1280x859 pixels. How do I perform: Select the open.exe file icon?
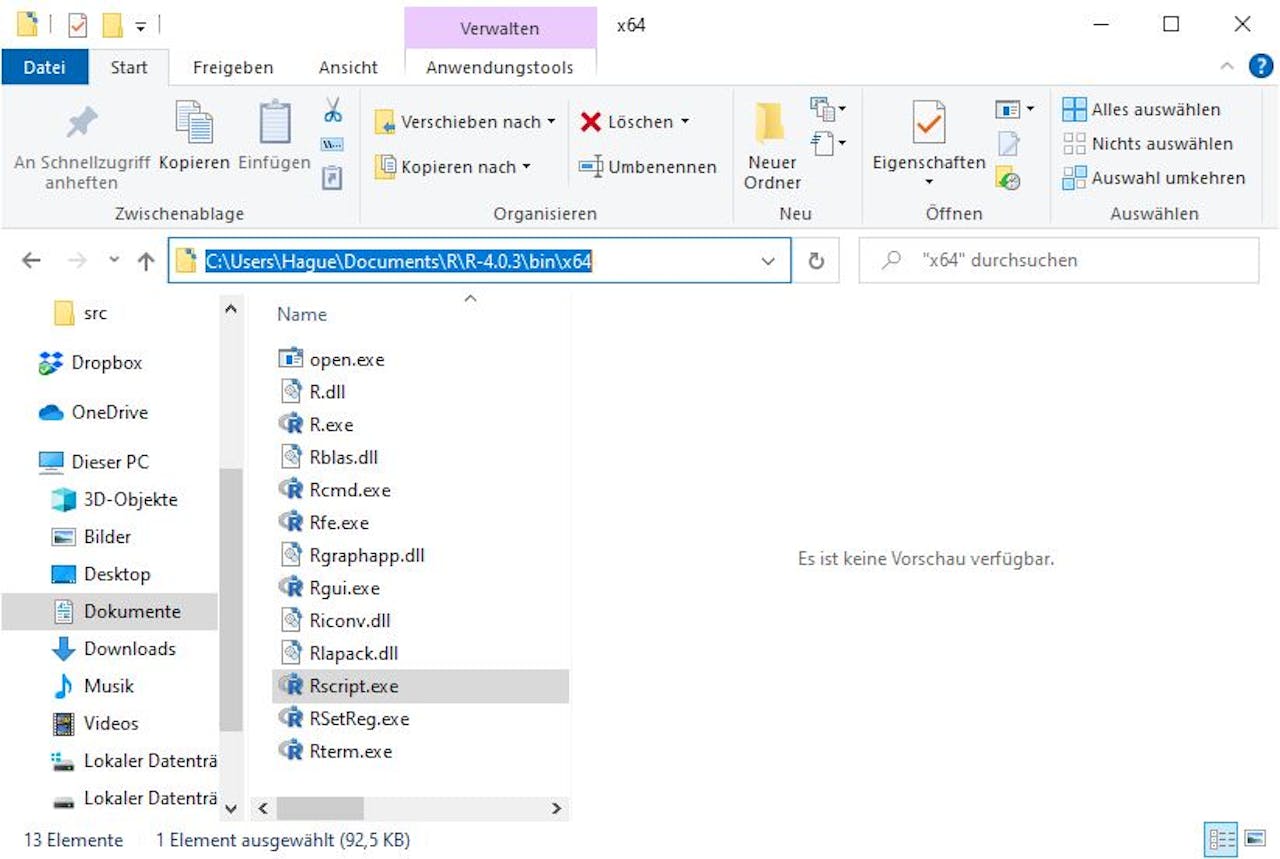pos(291,359)
